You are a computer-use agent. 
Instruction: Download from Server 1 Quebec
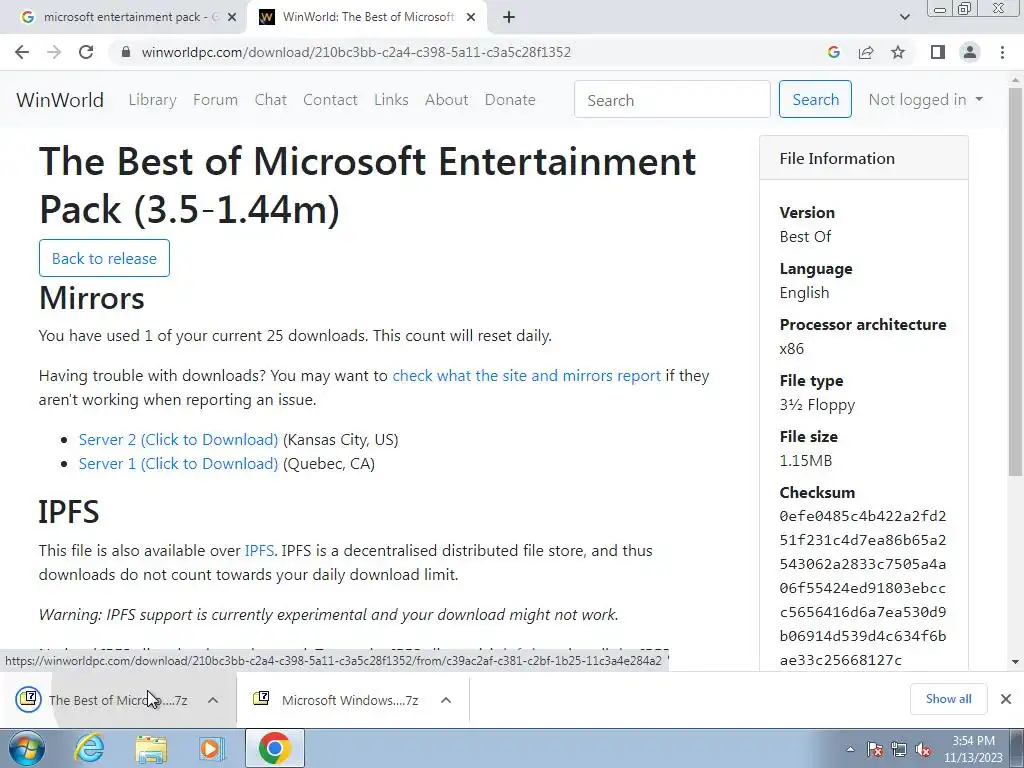tap(178, 464)
